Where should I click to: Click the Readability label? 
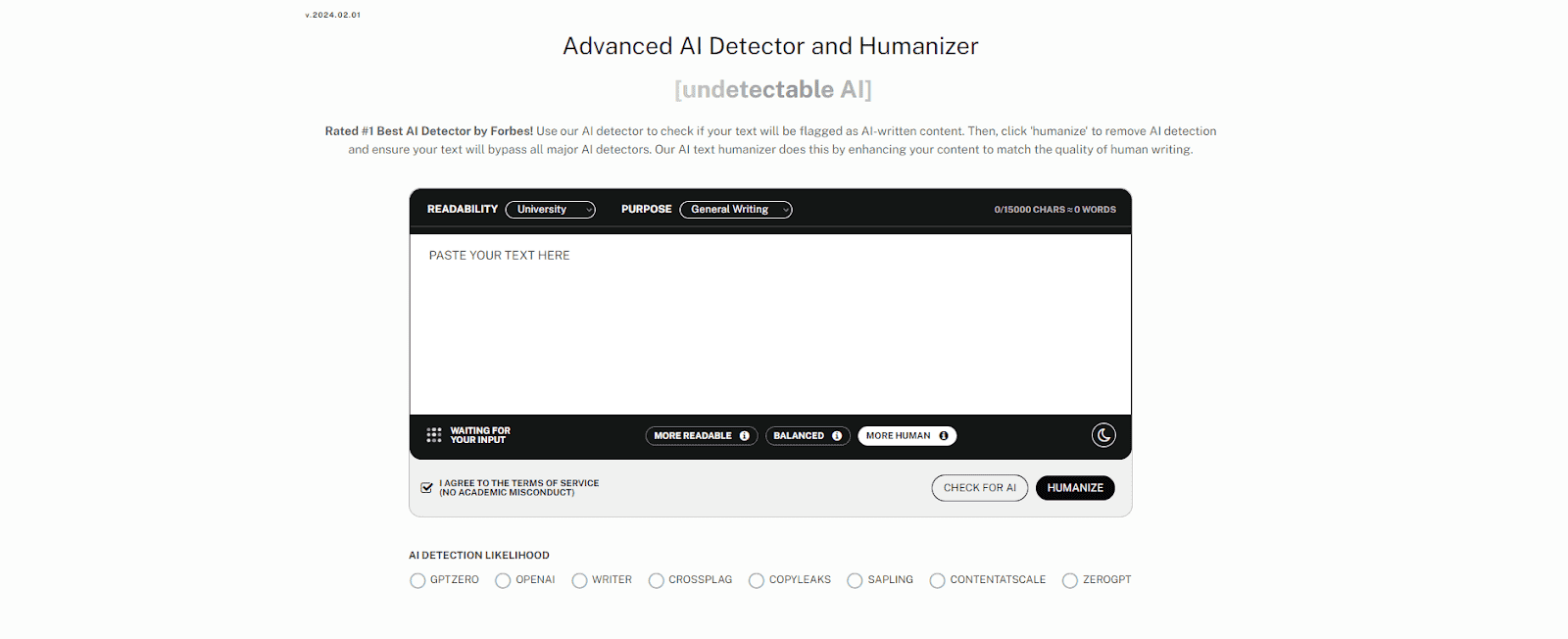tap(463, 210)
